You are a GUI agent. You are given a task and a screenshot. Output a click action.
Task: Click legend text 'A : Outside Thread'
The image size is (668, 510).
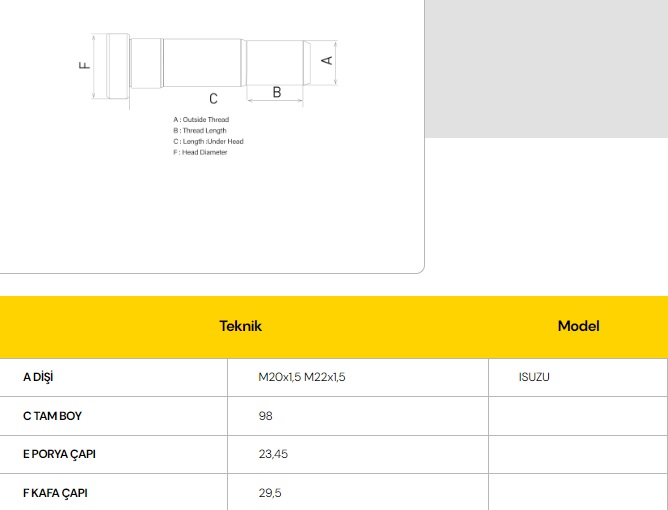pos(201,120)
